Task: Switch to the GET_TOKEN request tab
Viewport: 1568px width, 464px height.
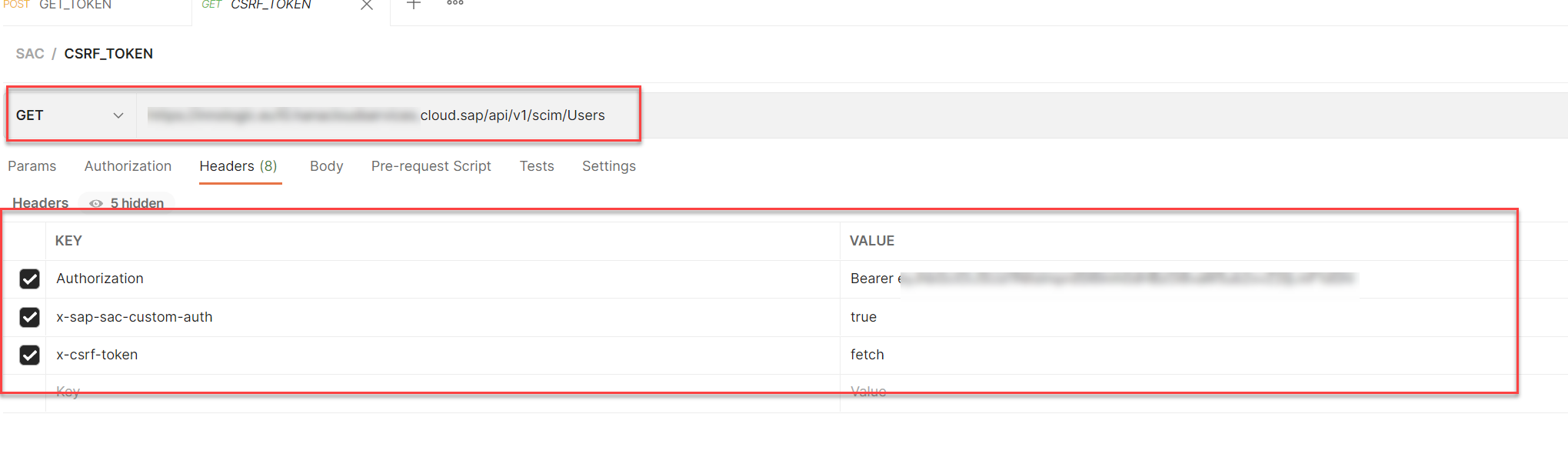Action: 75,5
